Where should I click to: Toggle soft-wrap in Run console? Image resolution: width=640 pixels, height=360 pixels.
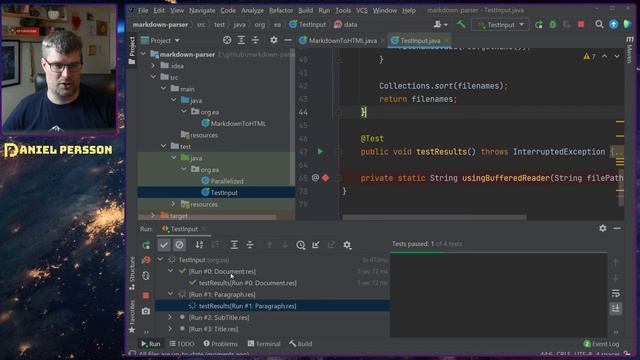pyautogui.click(x=616, y=293)
